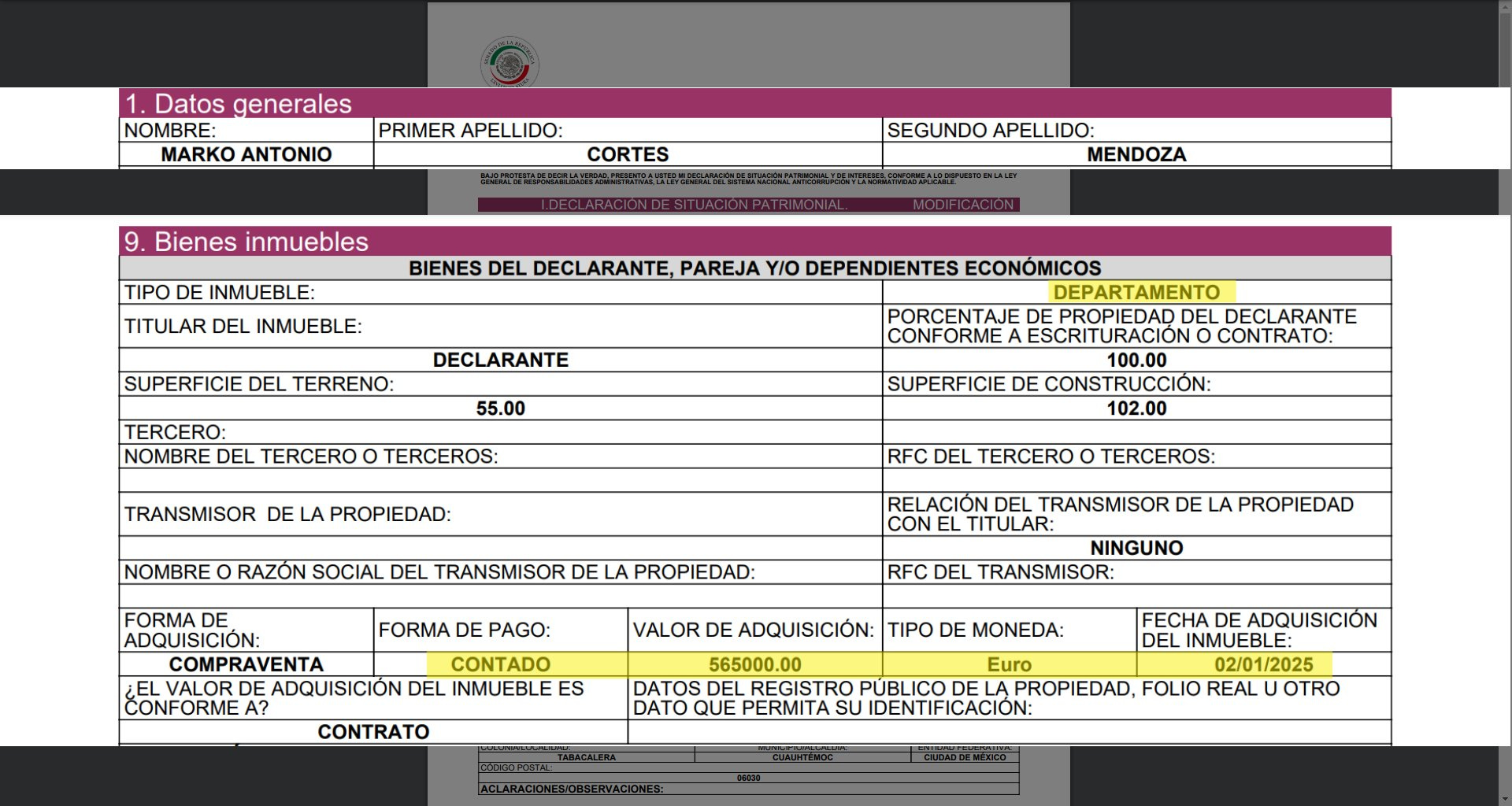Click the 'NOMBRE:' label
Image resolution: width=1512 pixels, height=806 pixels.
[170, 131]
